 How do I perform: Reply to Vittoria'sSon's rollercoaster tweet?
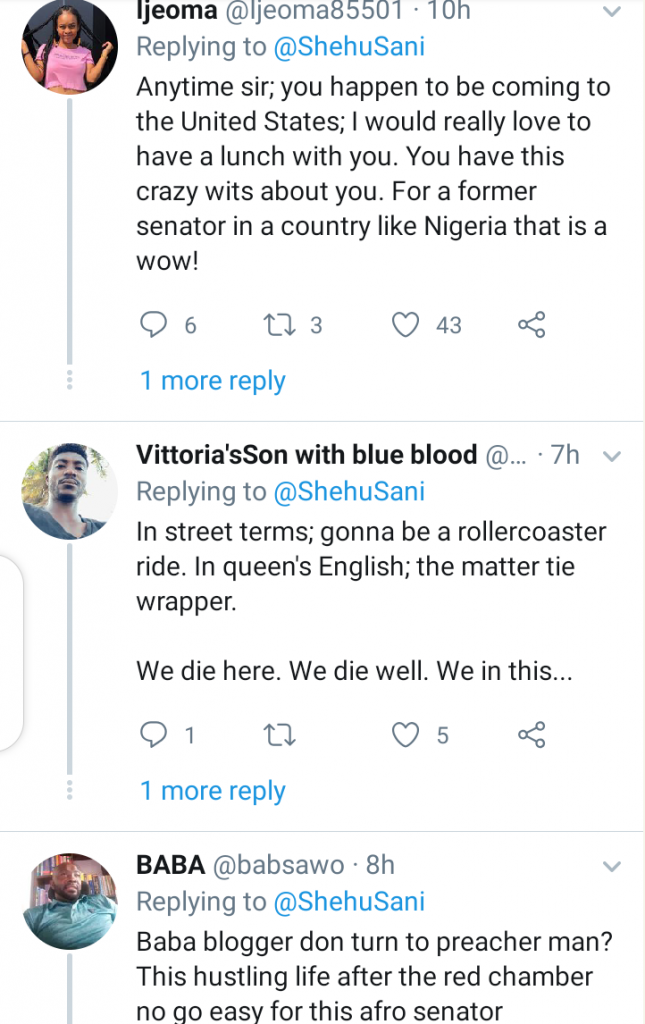coord(153,736)
